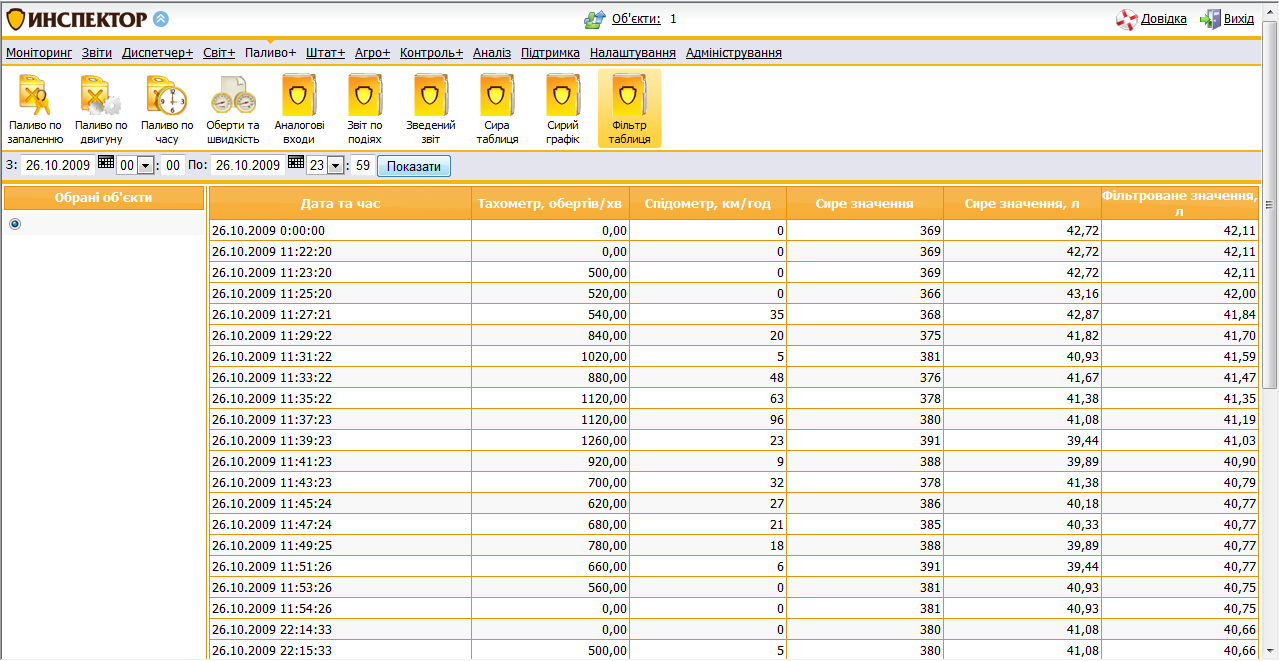Select row 26.10.2009 22:14:33
The height and width of the screenshot is (661, 1279).
(734, 629)
